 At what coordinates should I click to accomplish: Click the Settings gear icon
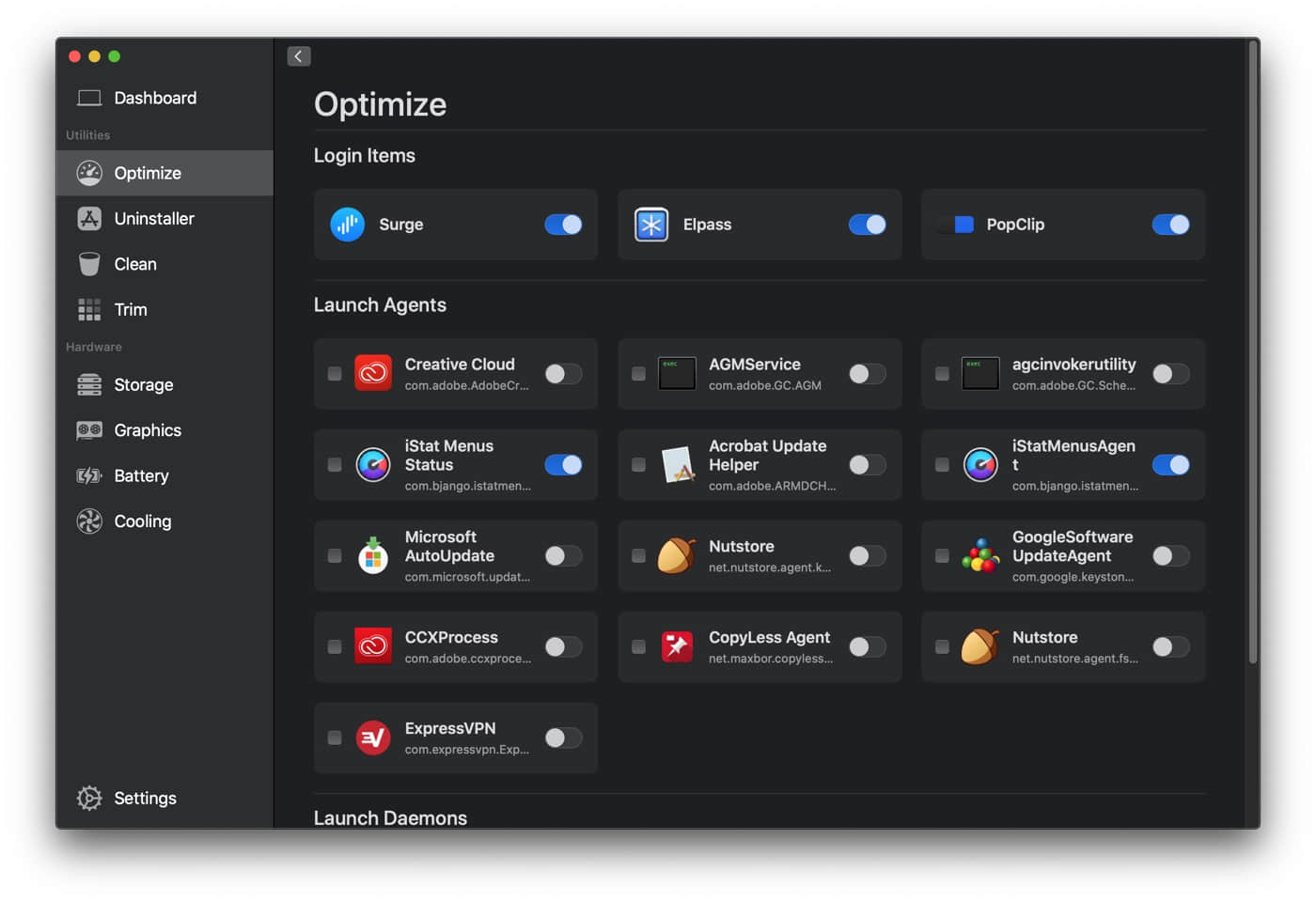[x=89, y=798]
